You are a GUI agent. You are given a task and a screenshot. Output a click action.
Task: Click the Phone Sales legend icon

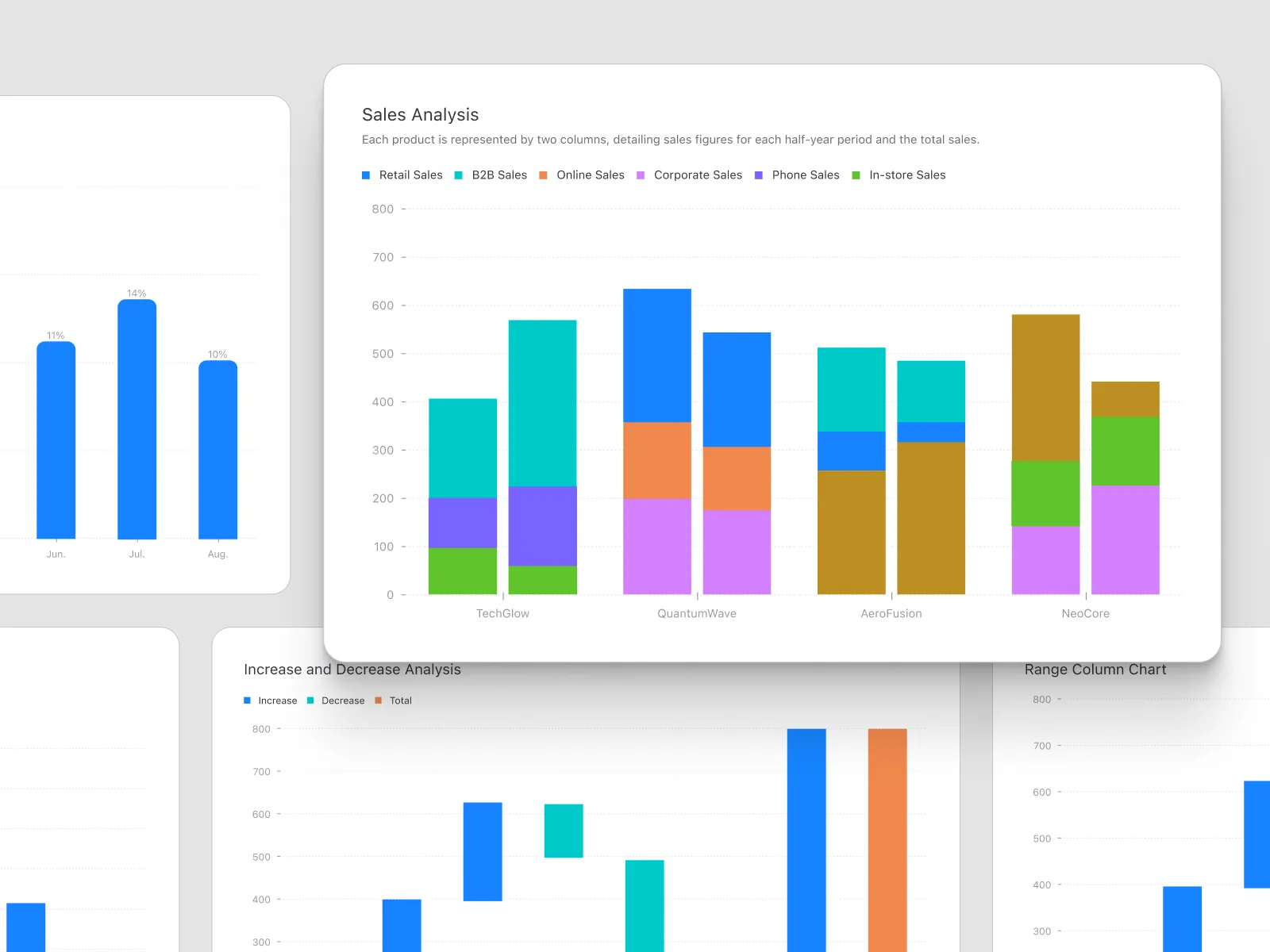click(759, 175)
